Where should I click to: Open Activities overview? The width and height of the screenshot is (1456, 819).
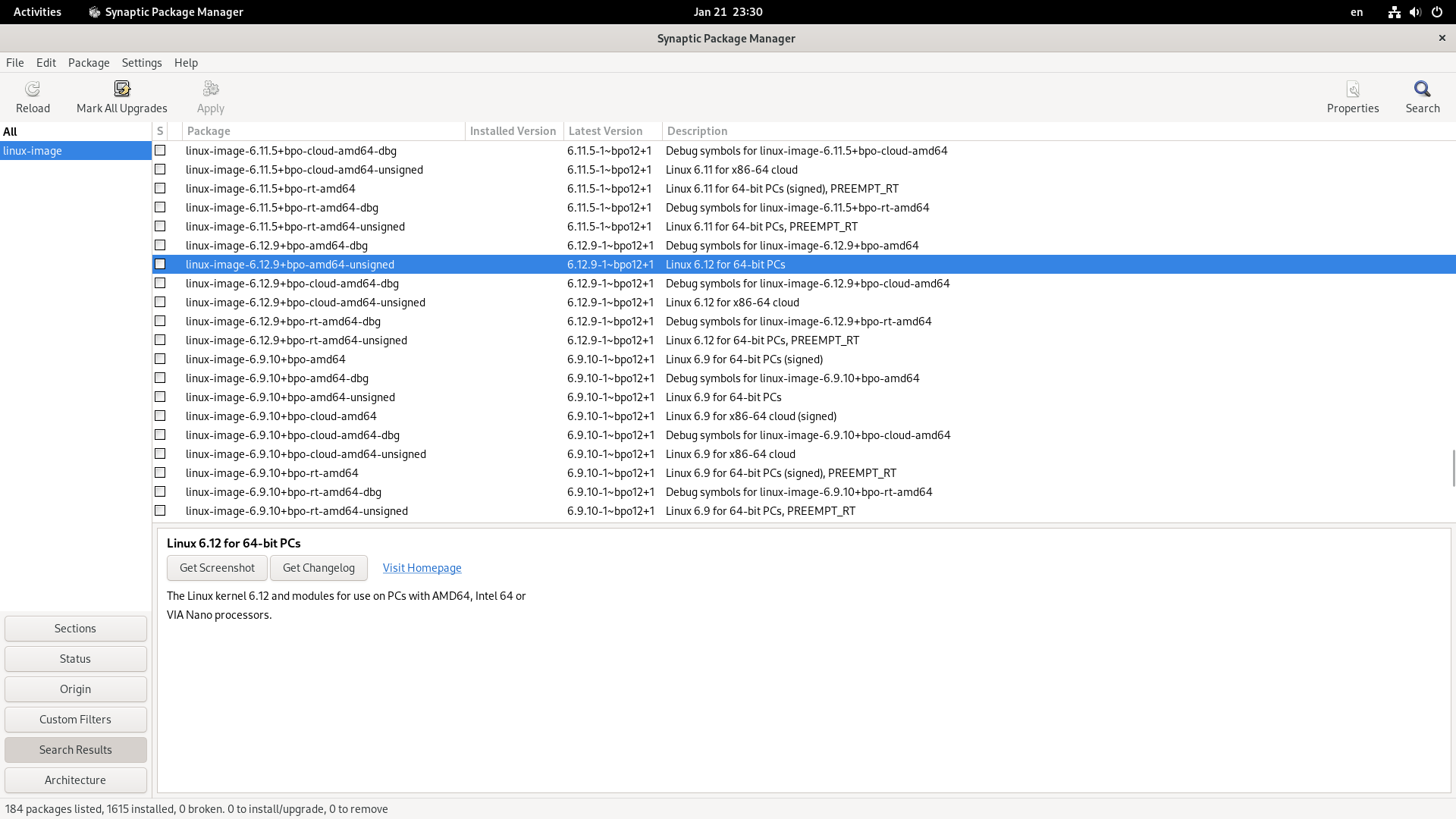37,12
